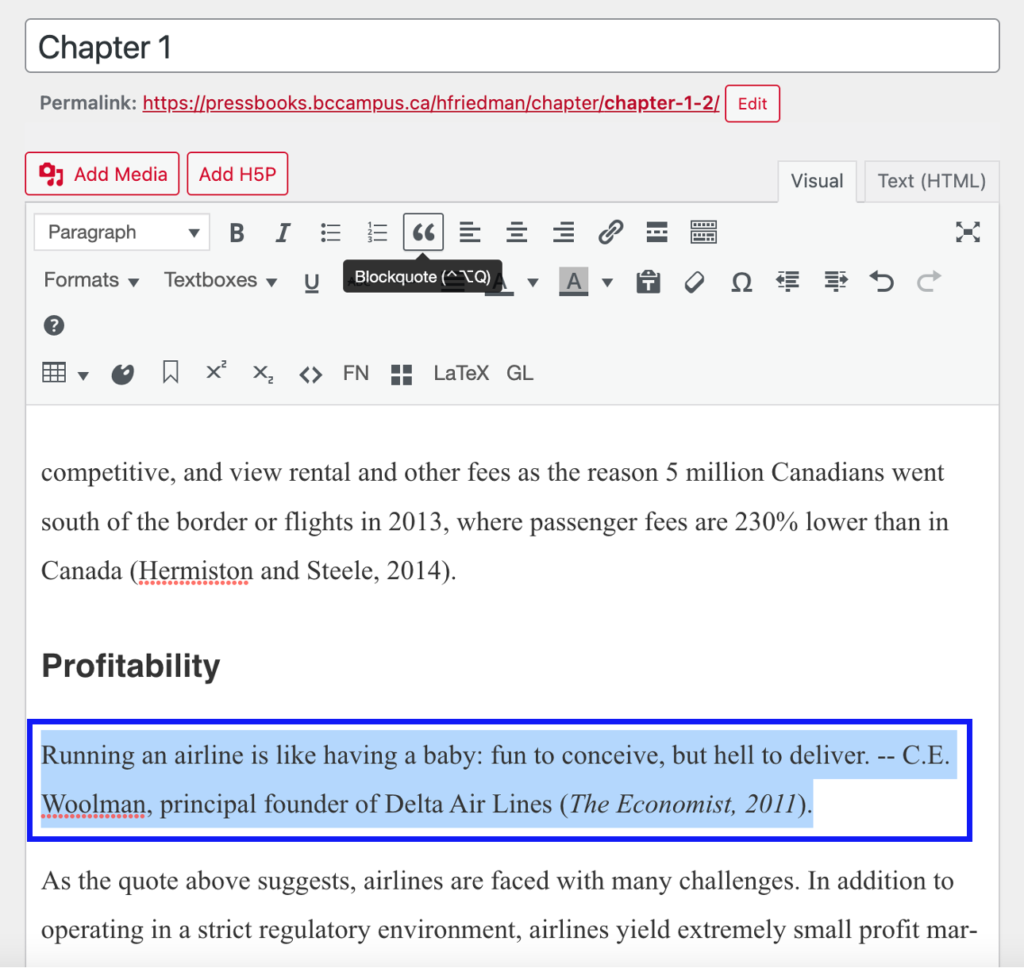
Task: Open the chapter permalink URL
Action: pos(430,103)
